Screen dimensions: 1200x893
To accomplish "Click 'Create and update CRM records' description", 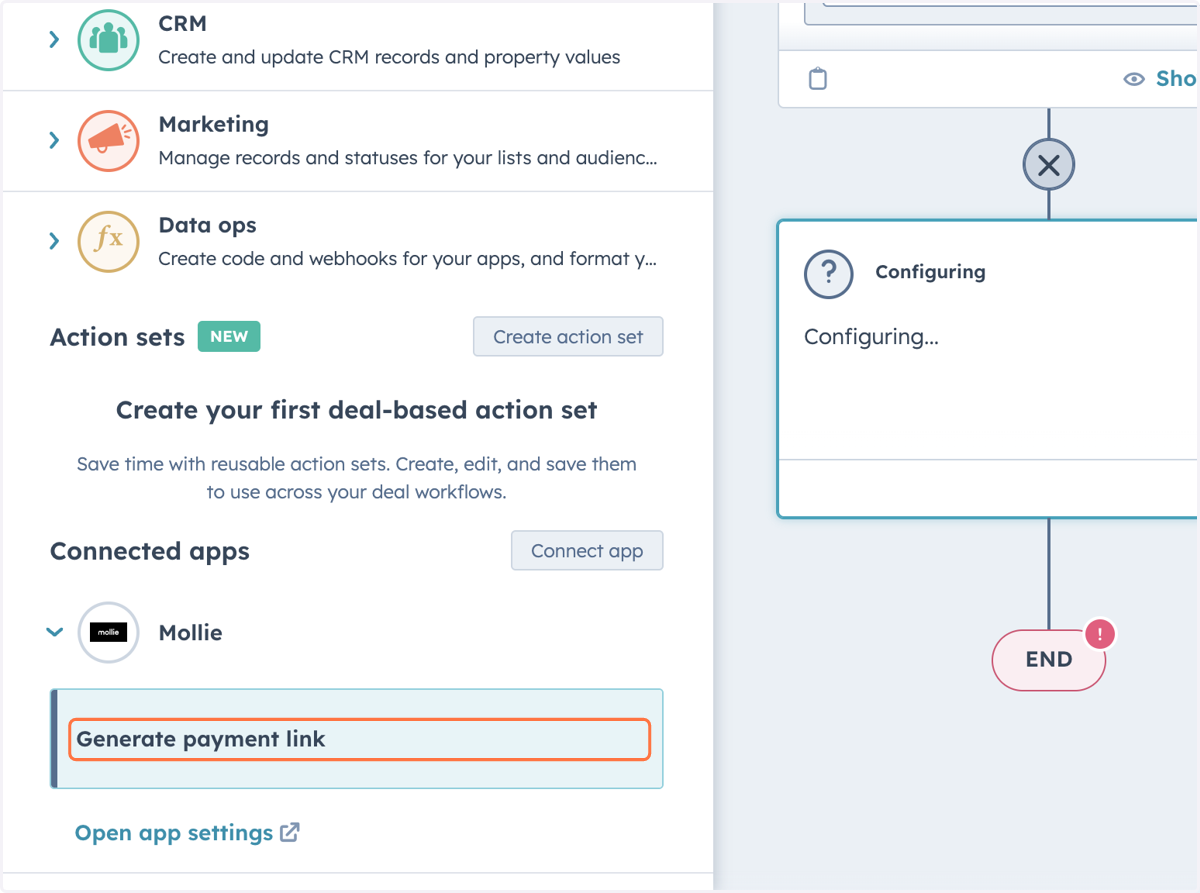I will 389,57.
